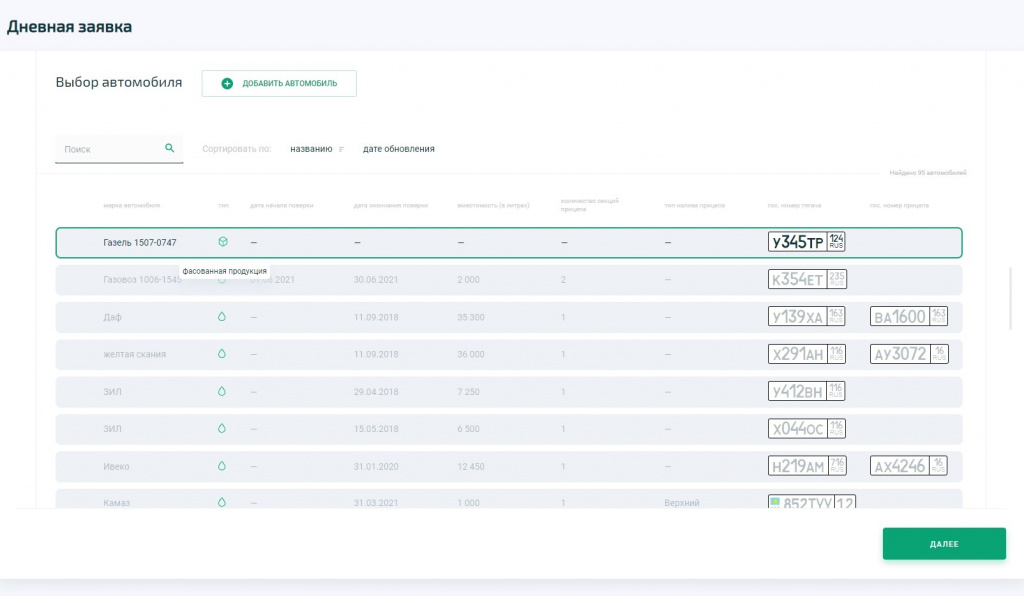Click the droplet icon in Камаз row
The width and height of the screenshot is (1024, 596).
[221, 502]
